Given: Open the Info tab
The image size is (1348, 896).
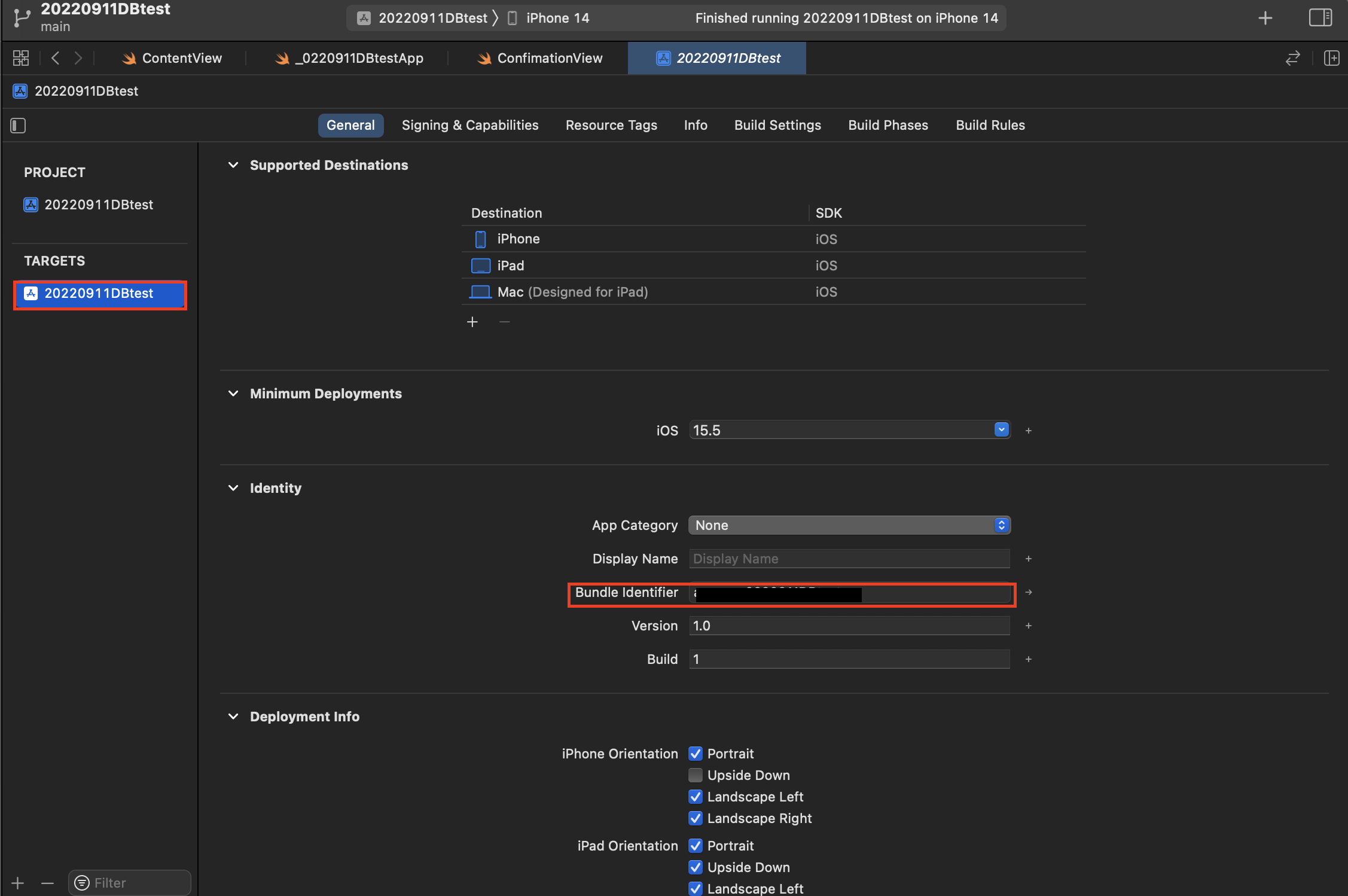Looking at the screenshot, I should pyautogui.click(x=696, y=125).
